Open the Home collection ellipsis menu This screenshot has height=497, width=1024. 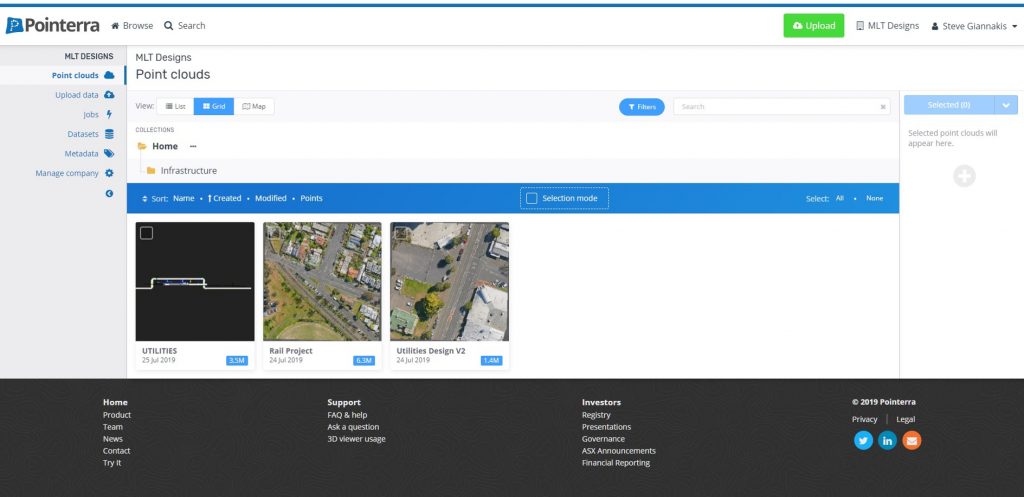[x=193, y=147]
